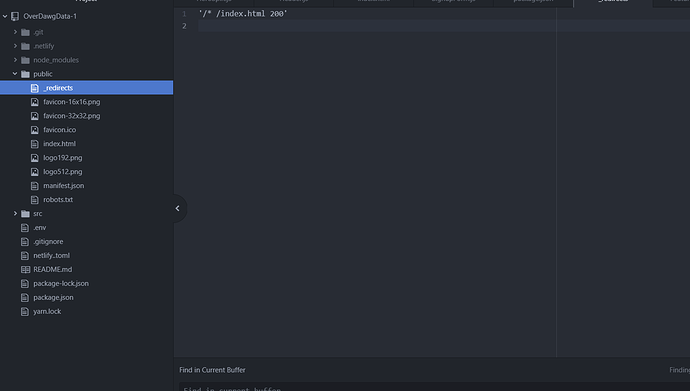
Task: Collapse the public folder chevron
Action: 15,74
